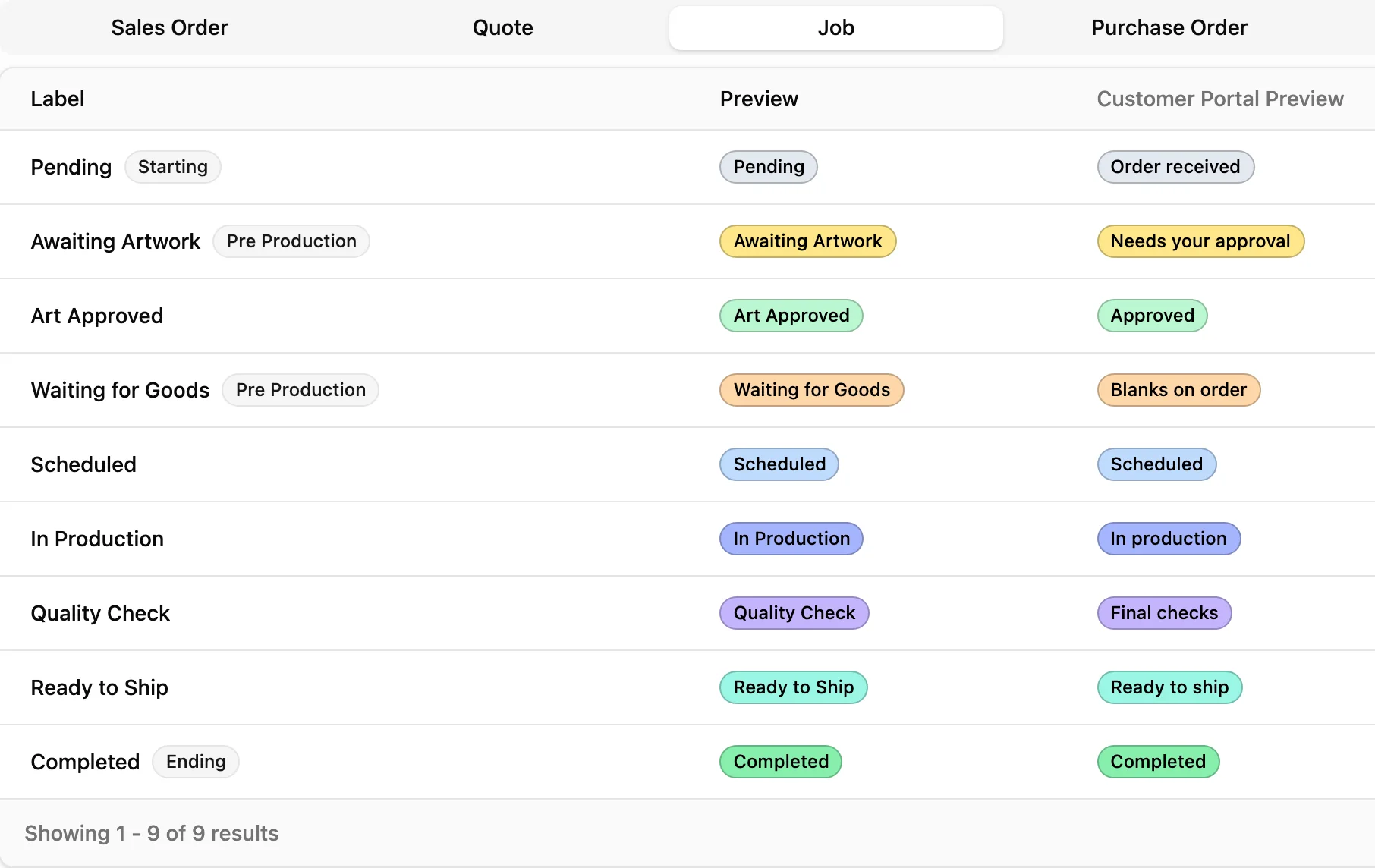Click the Label column header
The width and height of the screenshot is (1375, 868).
point(58,99)
